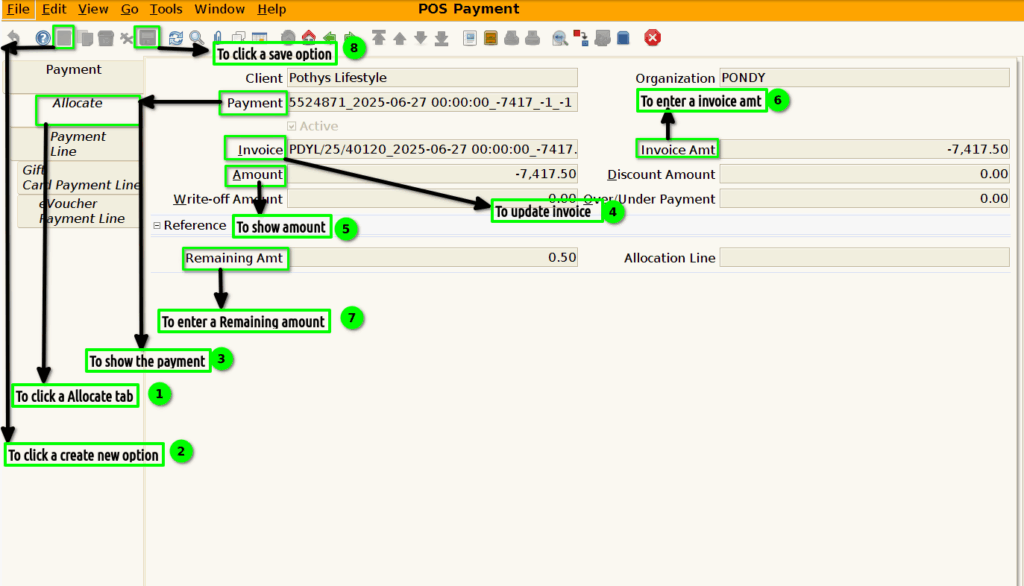The image size is (1024, 586).
Task: Click the Save toolbar icon
Action: tap(148, 38)
